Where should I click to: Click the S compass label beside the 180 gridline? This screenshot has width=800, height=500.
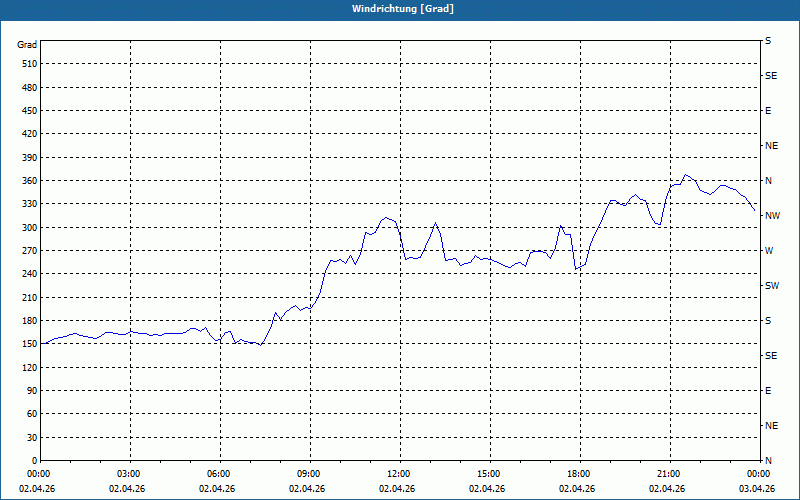point(768,321)
